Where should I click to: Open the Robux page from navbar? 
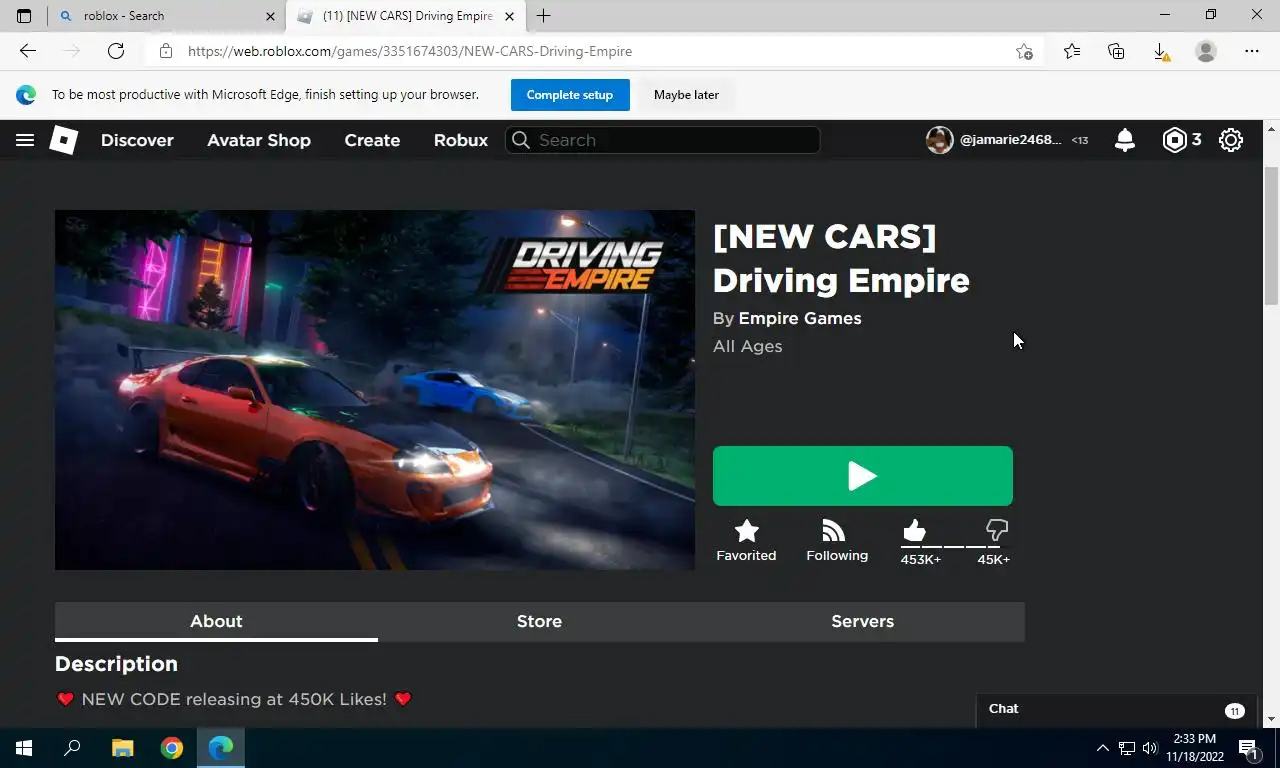tap(461, 140)
